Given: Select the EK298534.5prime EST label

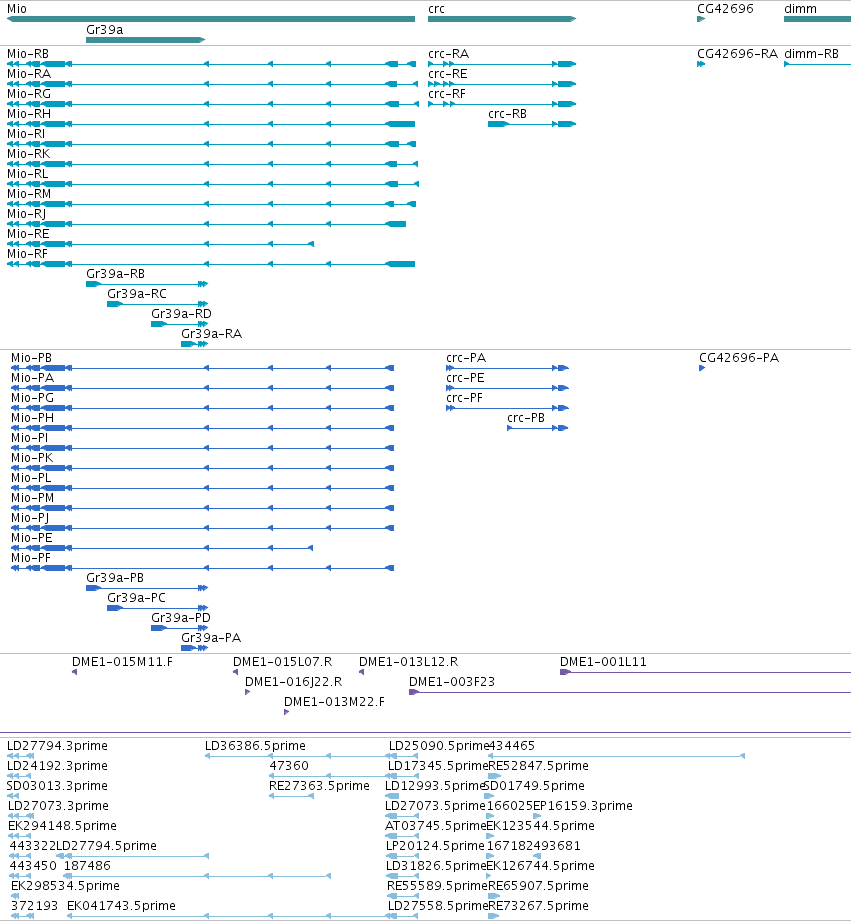Looking at the screenshot, I should [x=65, y=886].
